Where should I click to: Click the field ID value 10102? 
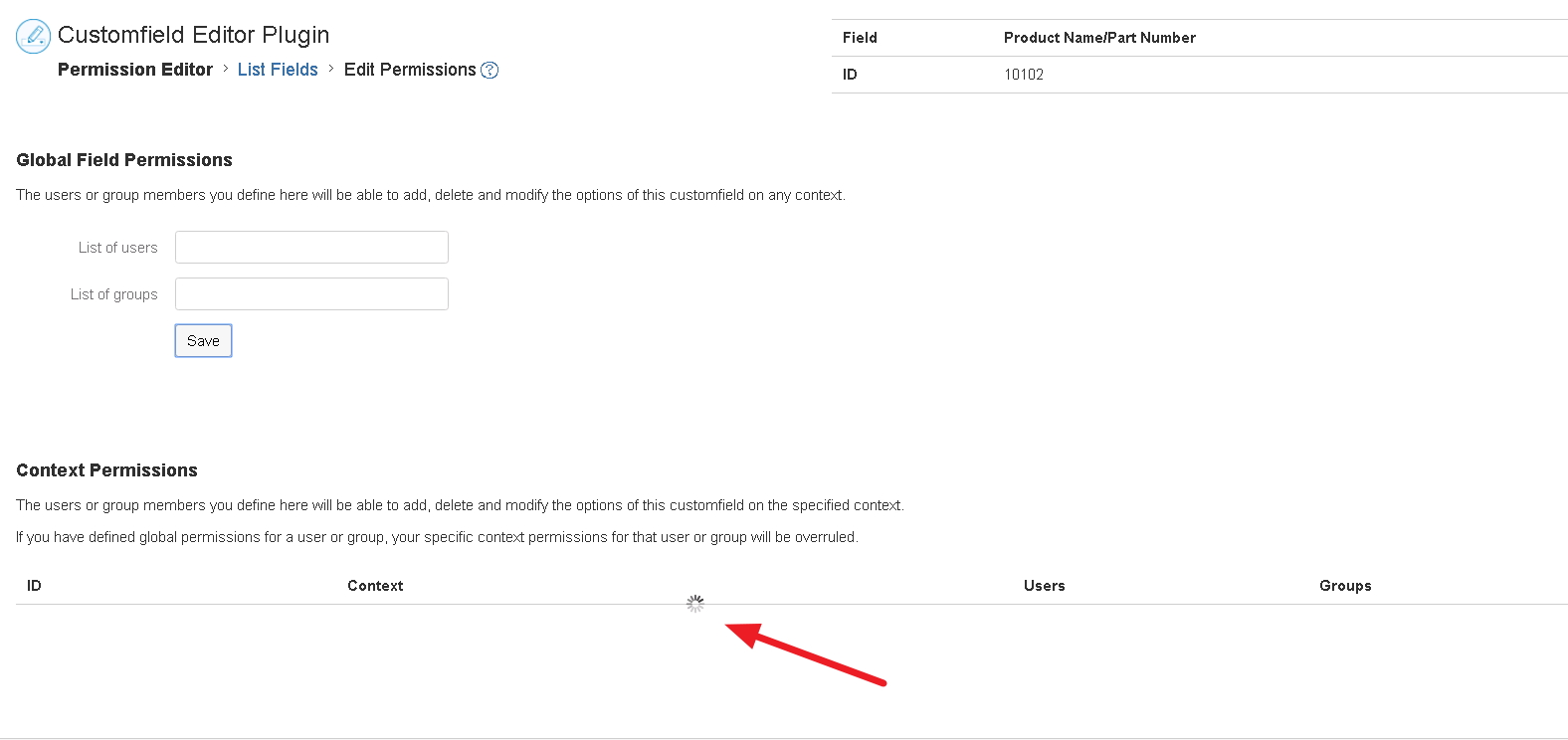point(1024,74)
